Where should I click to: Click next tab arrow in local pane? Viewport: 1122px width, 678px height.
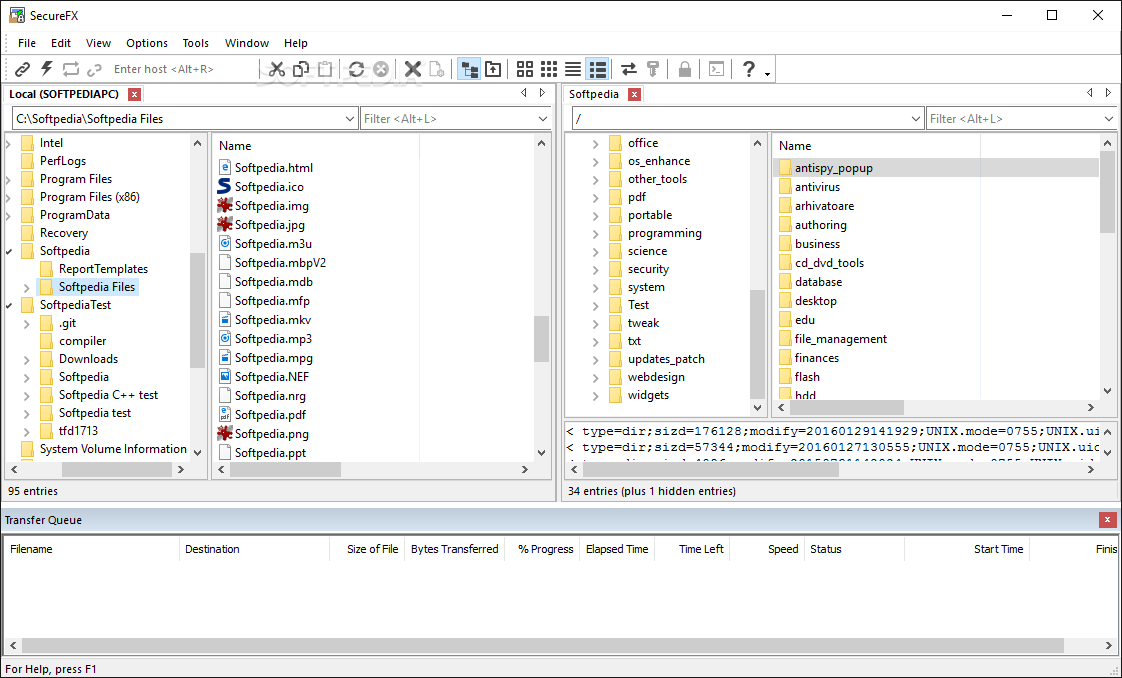[x=542, y=93]
